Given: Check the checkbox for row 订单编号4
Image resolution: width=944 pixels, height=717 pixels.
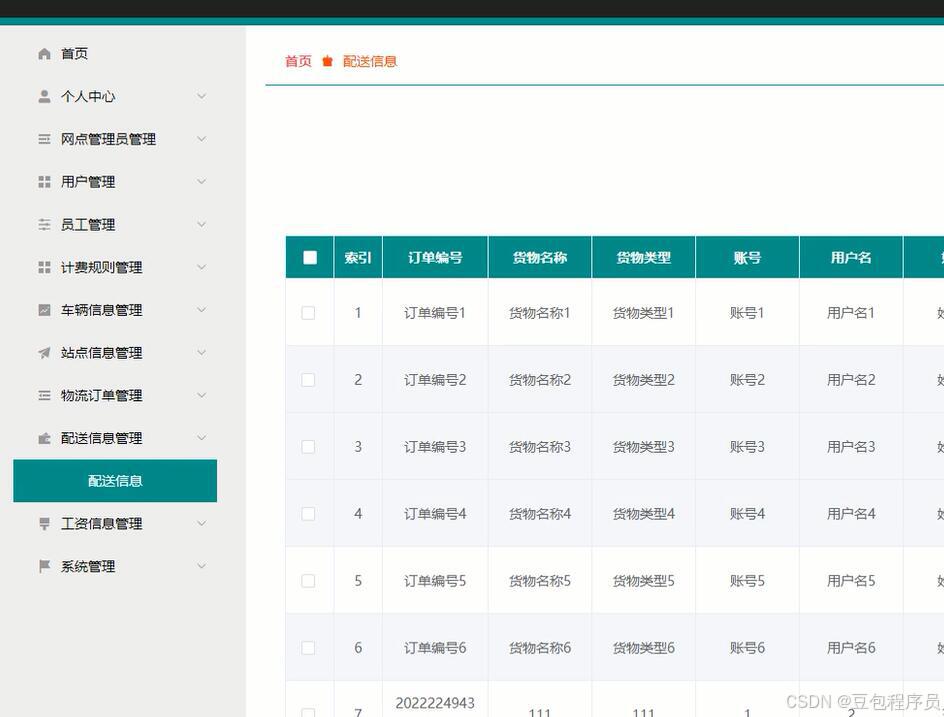Looking at the screenshot, I should 308,514.
